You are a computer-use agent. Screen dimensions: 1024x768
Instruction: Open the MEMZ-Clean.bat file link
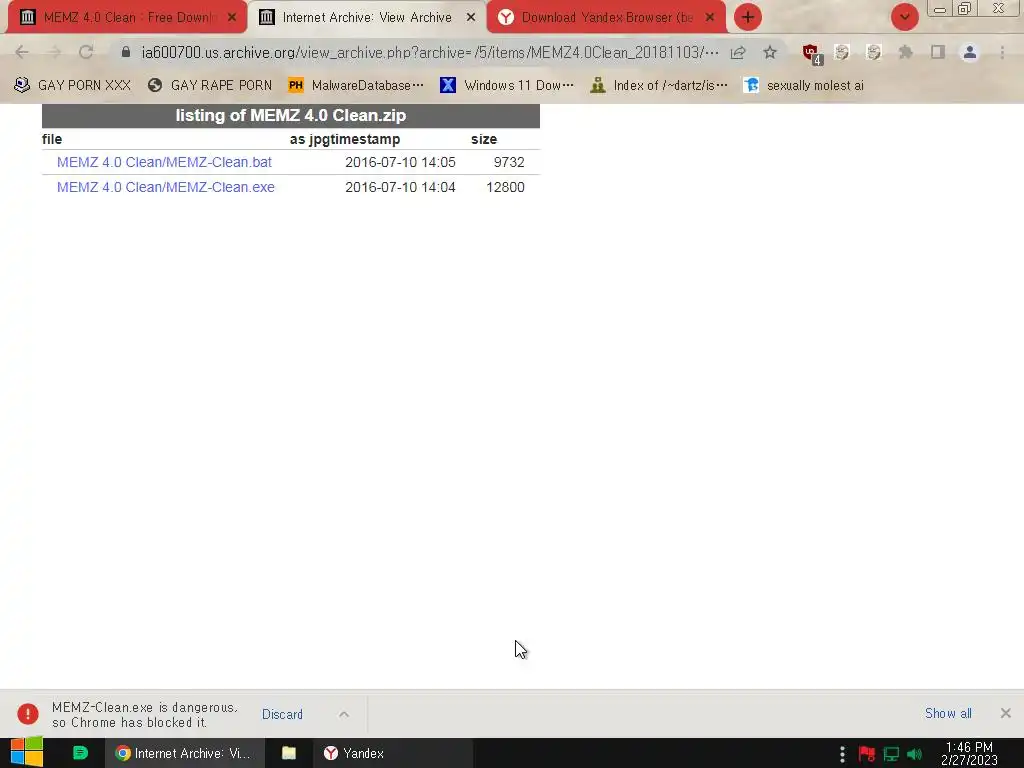click(164, 162)
